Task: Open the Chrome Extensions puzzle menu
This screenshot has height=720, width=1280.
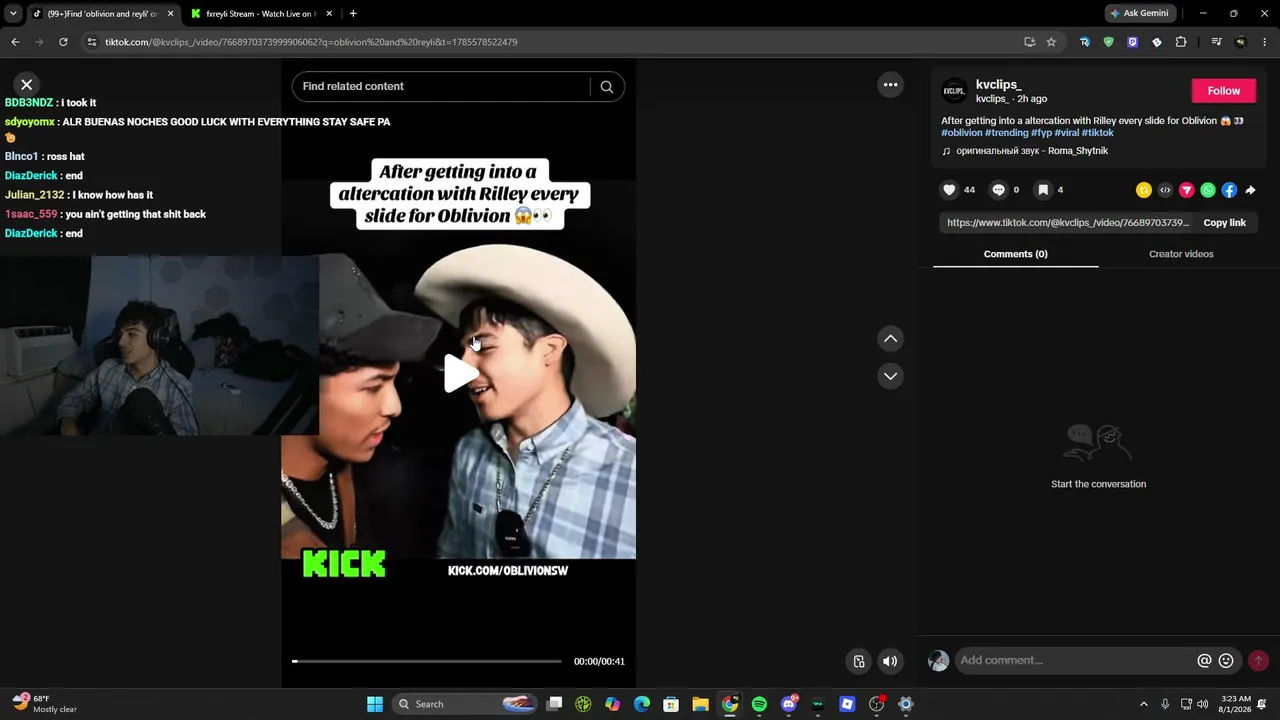Action: 1181,42
